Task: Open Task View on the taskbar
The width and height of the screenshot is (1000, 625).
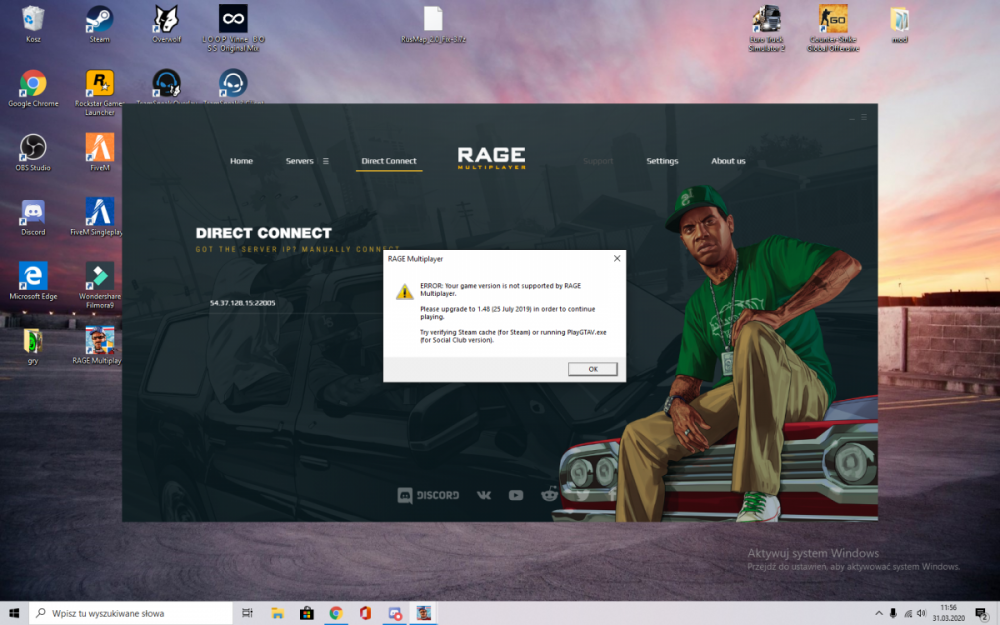Action: [247, 613]
